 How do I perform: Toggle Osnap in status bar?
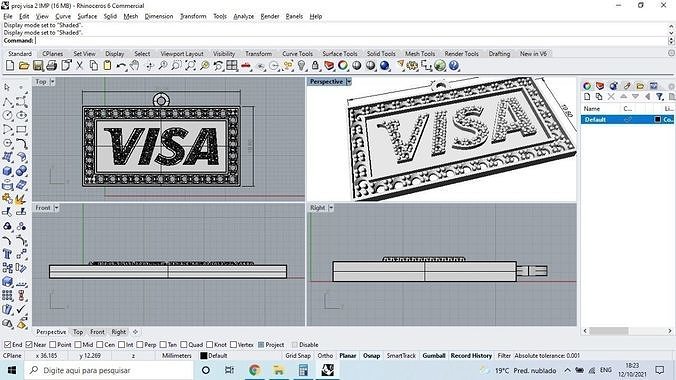[371, 356]
